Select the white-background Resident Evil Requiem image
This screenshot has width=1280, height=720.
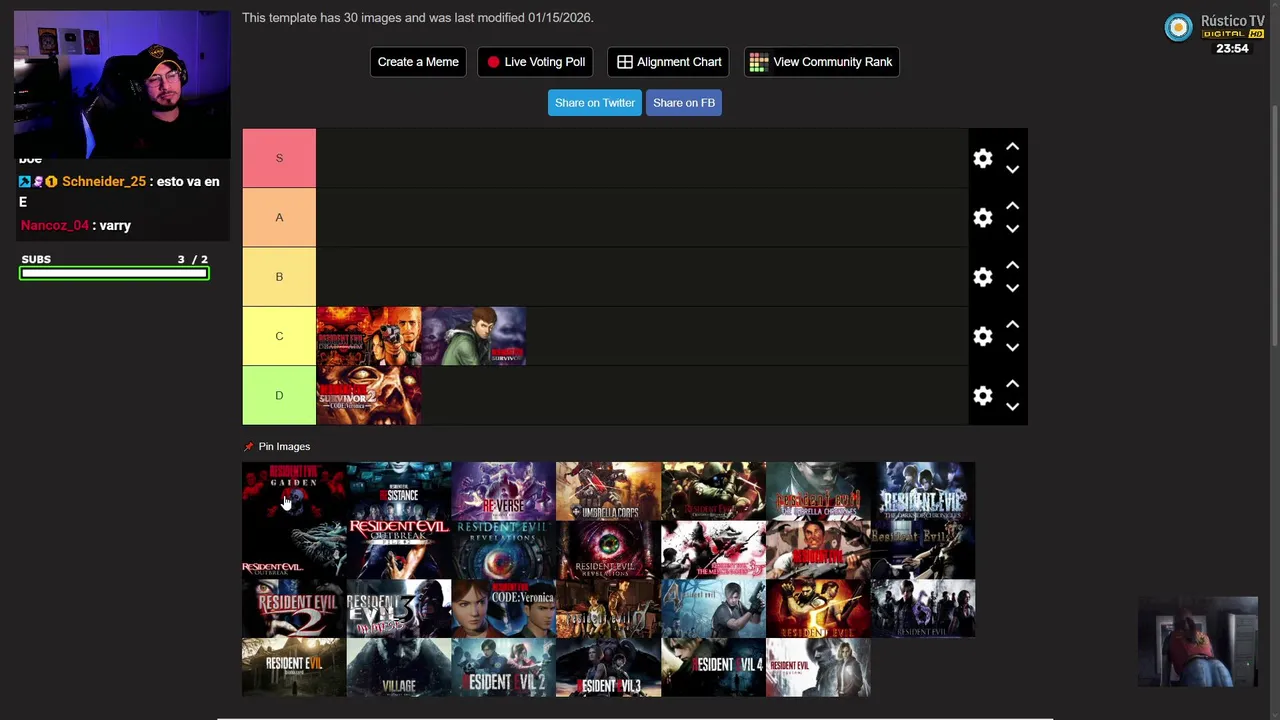[x=818, y=668]
